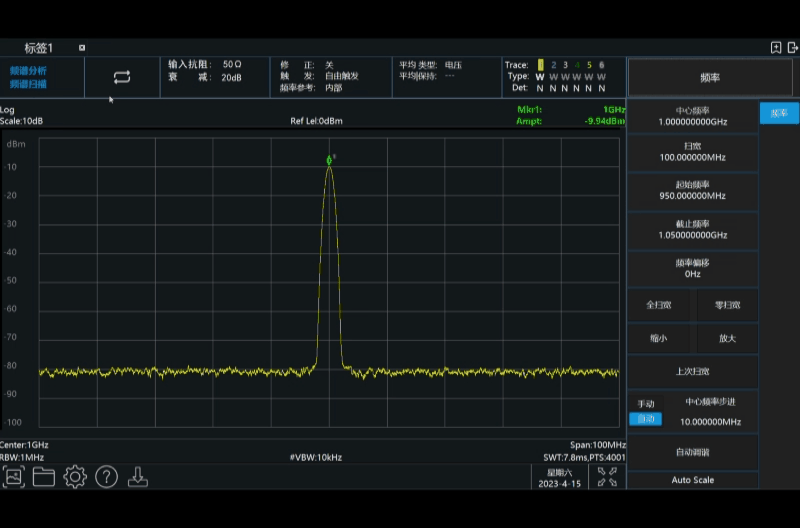The width and height of the screenshot is (800, 528).
Task: Open the help question mark icon
Action: point(107,477)
